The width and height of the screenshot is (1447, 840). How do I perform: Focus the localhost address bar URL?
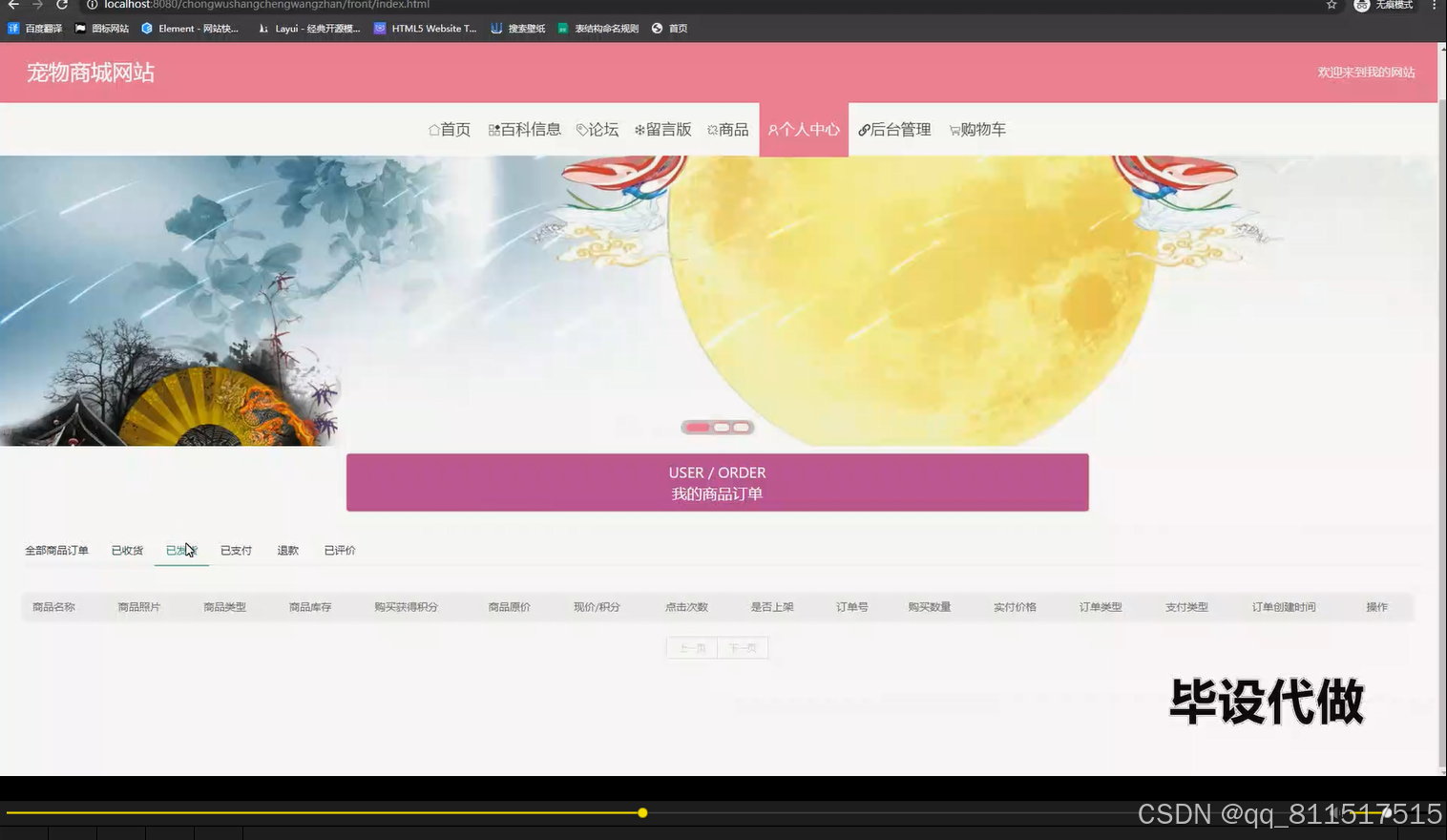click(x=266, y=5)
